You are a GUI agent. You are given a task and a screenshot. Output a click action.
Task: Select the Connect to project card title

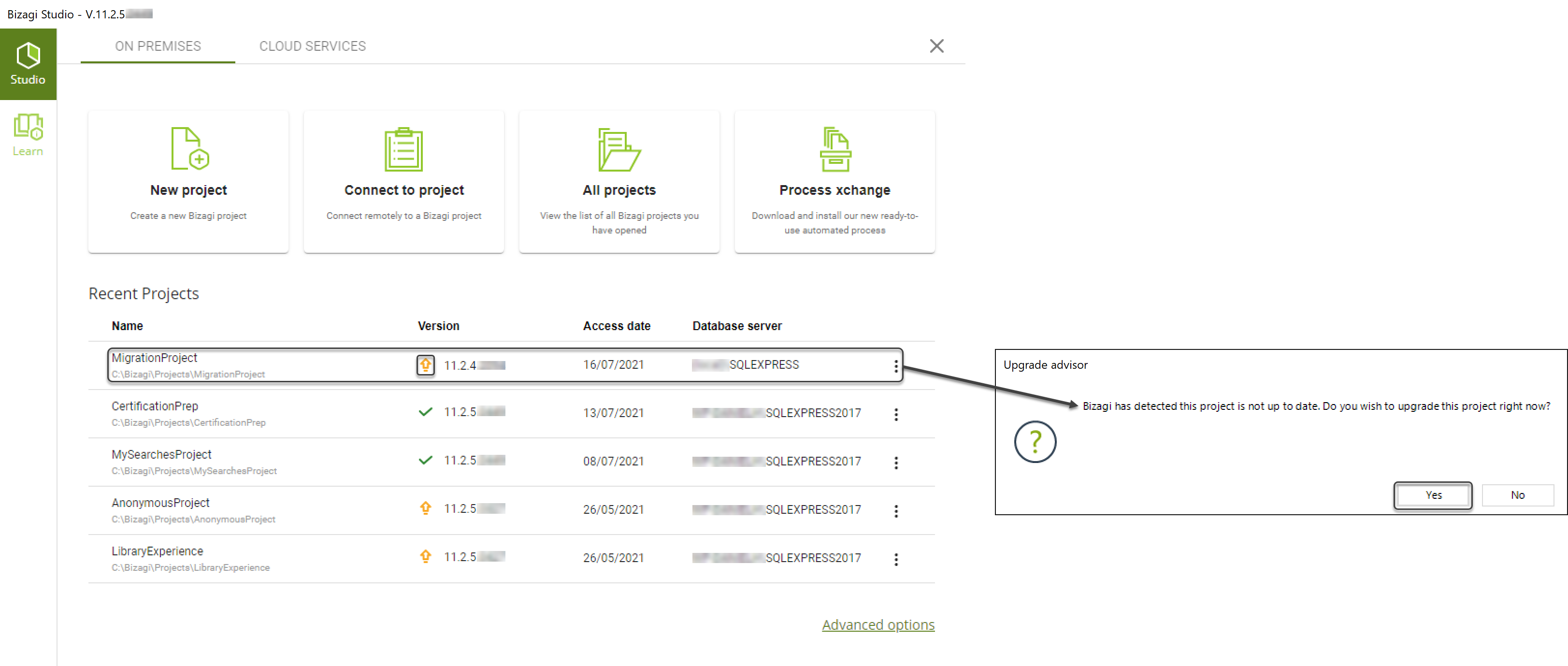404,190
